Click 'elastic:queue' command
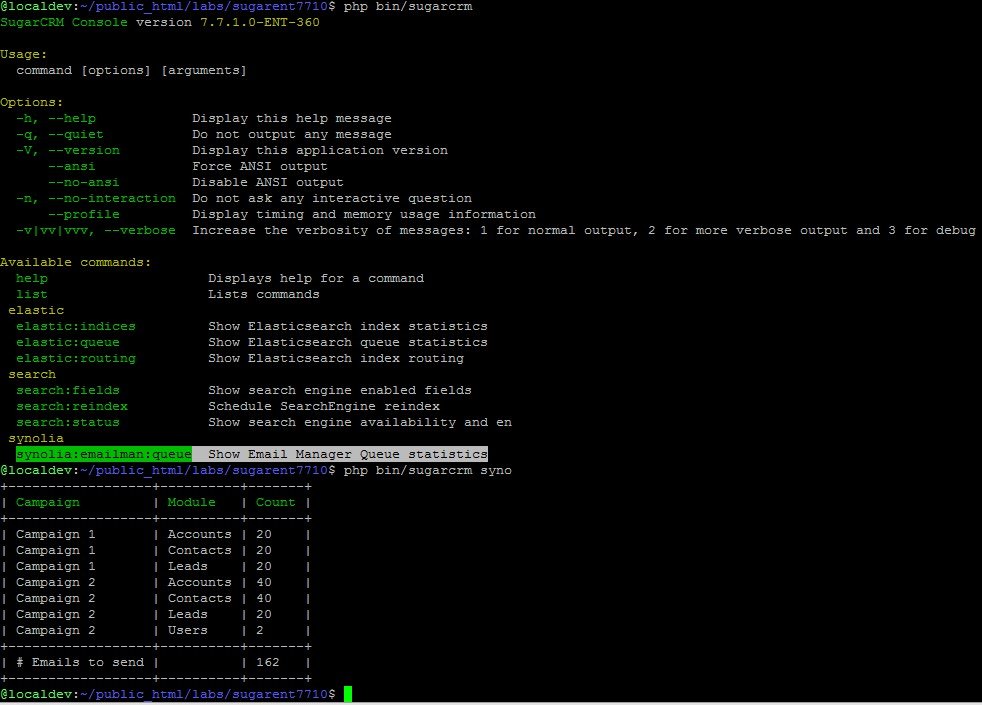Viewport: 982px width, 705px height. click(x=68, y=342)
